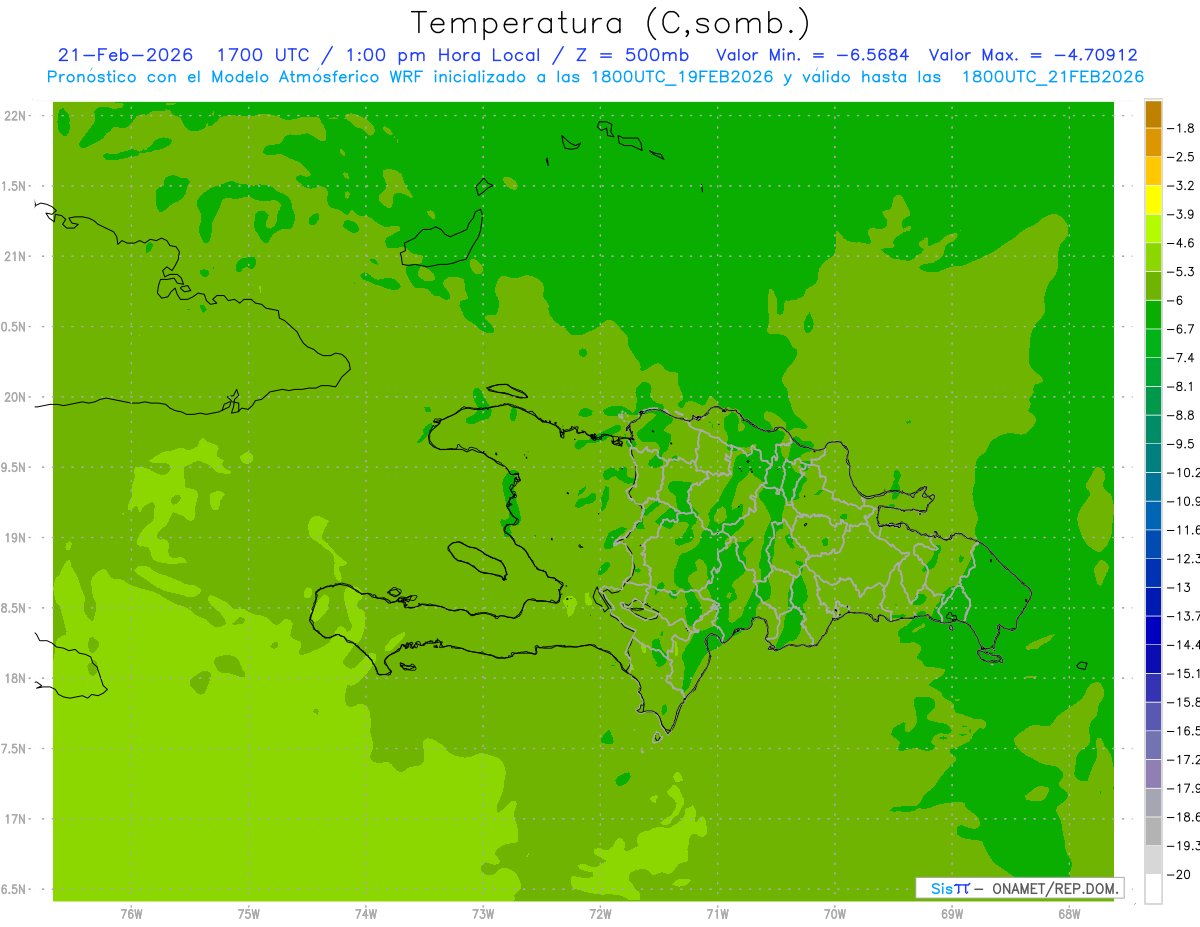Click the dark orange swatch above -1.8
Image resolution: width=1200 pixels, height=927 pixels.
coord(1153,114)
